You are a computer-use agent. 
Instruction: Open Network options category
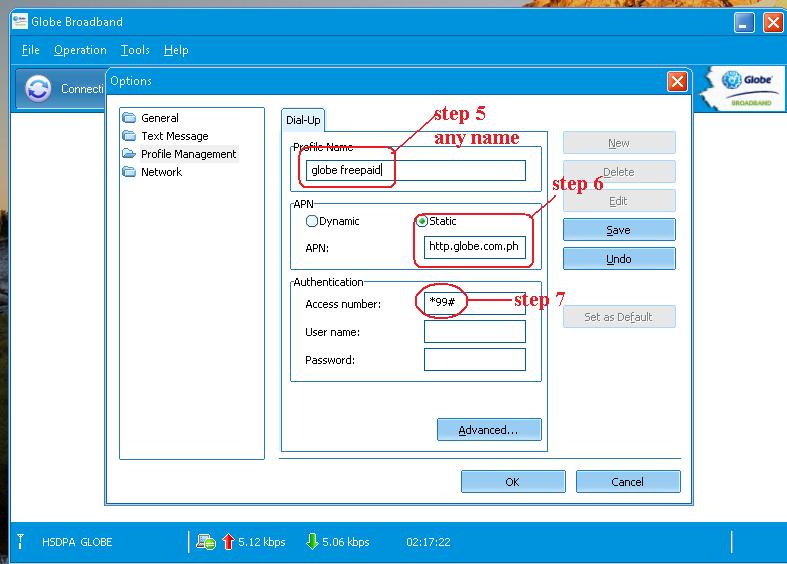pos(161,172)
